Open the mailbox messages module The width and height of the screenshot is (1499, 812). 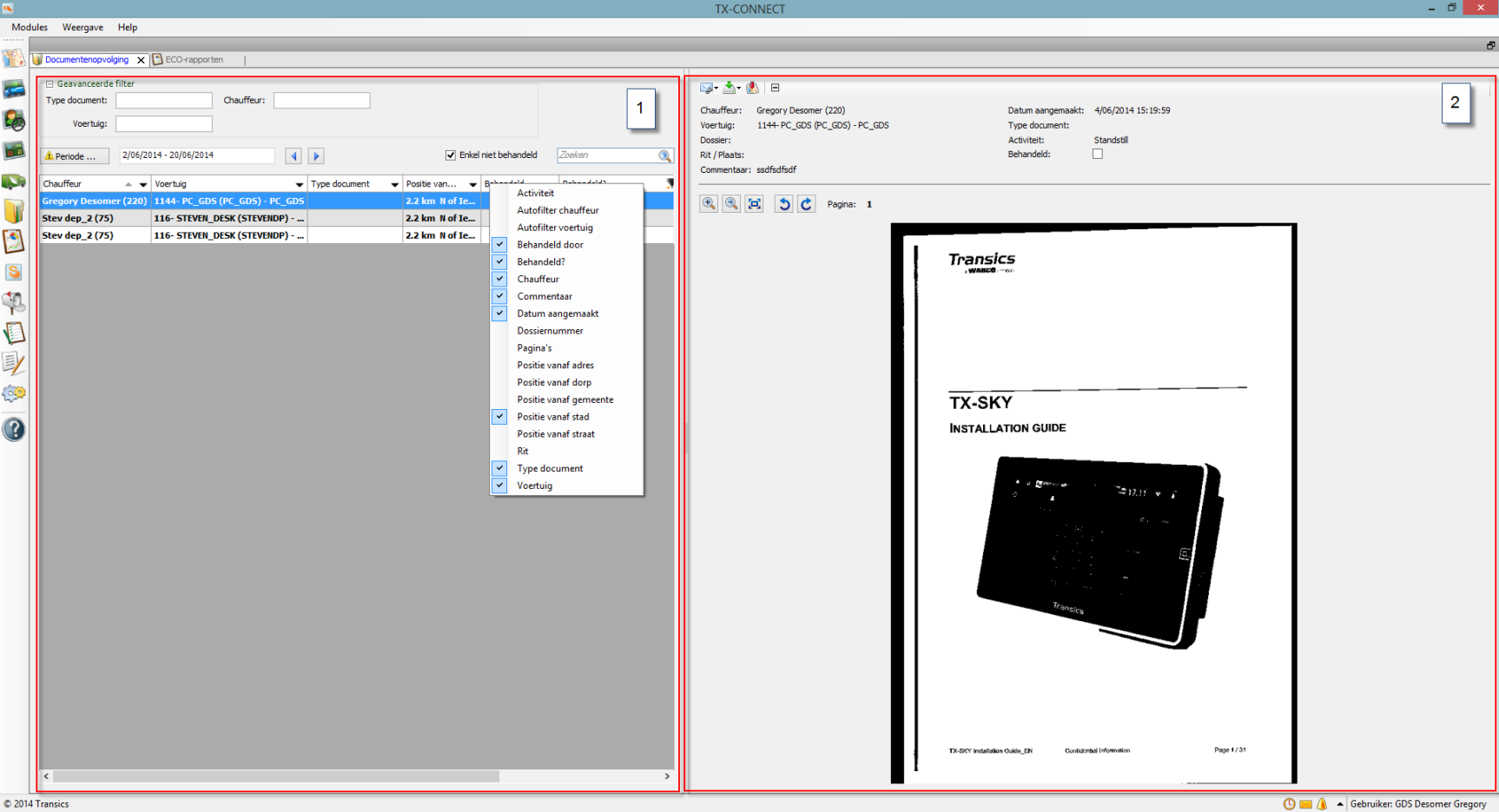click(x=13, y=302)
